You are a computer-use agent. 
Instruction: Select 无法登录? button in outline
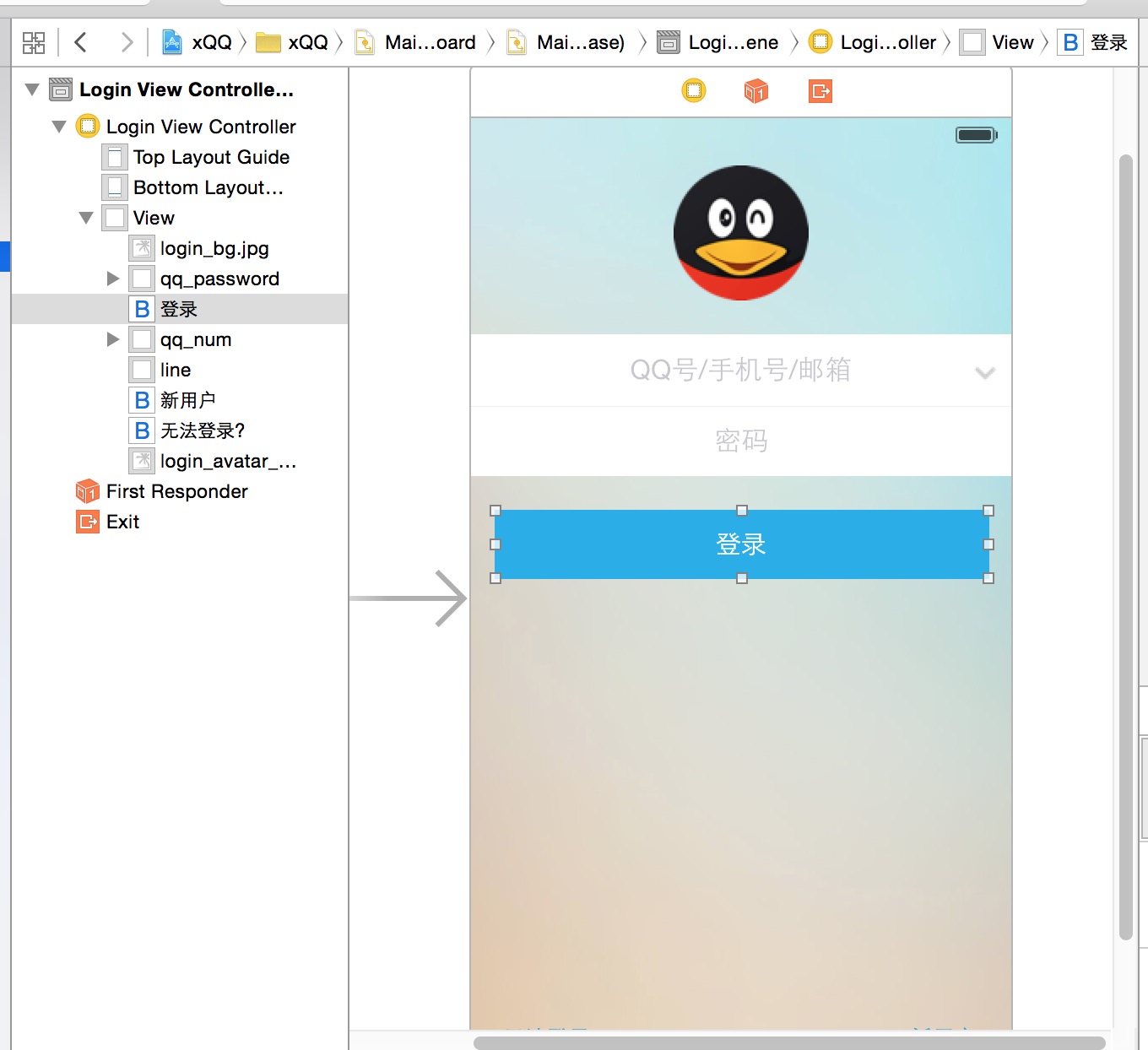(180, 430)
